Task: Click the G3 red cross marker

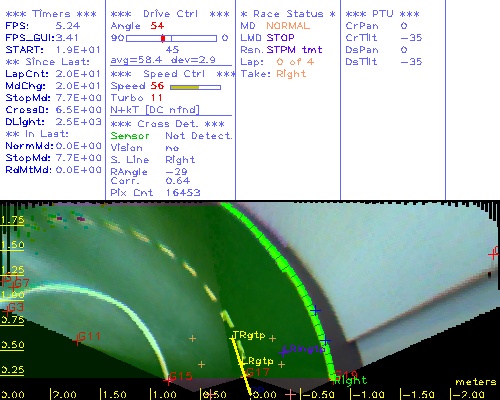Action: point(7,311)
